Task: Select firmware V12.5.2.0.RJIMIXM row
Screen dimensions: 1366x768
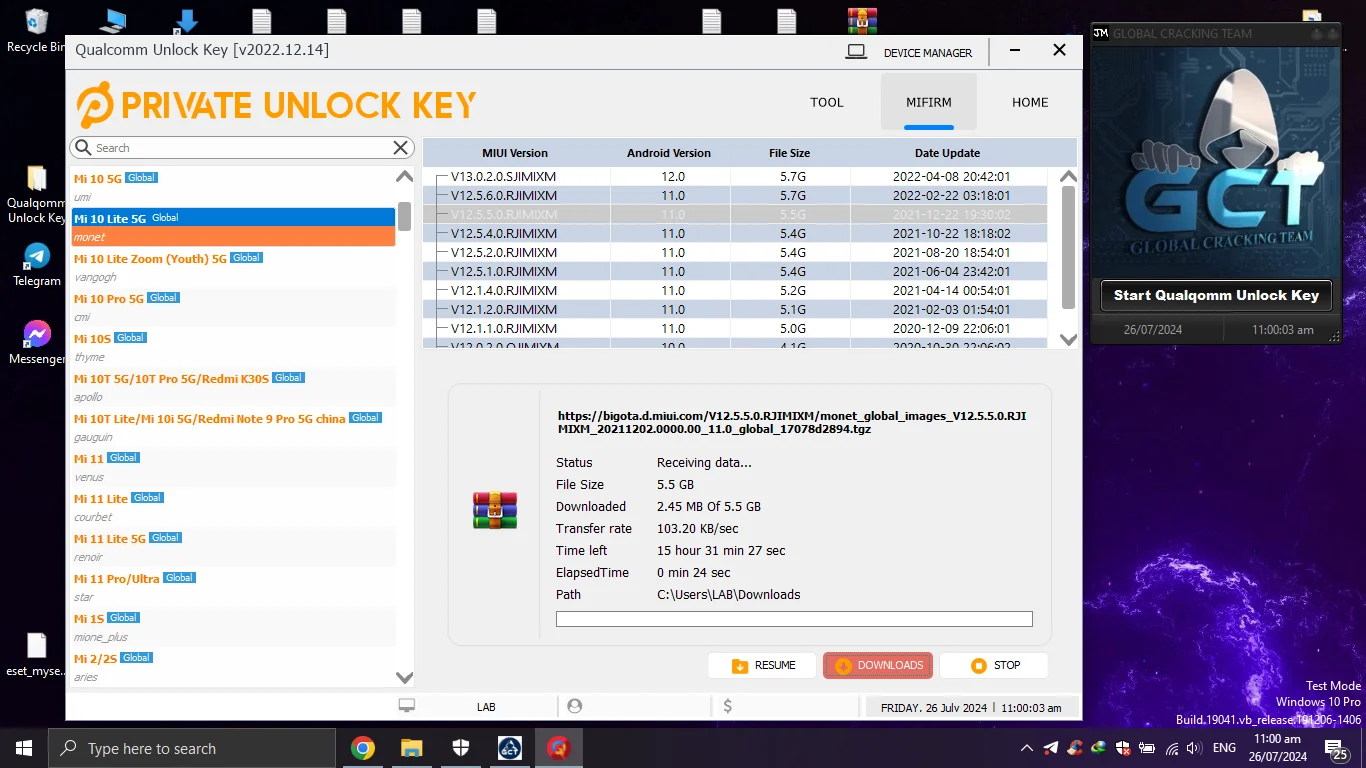Action: tap(735, 253)
